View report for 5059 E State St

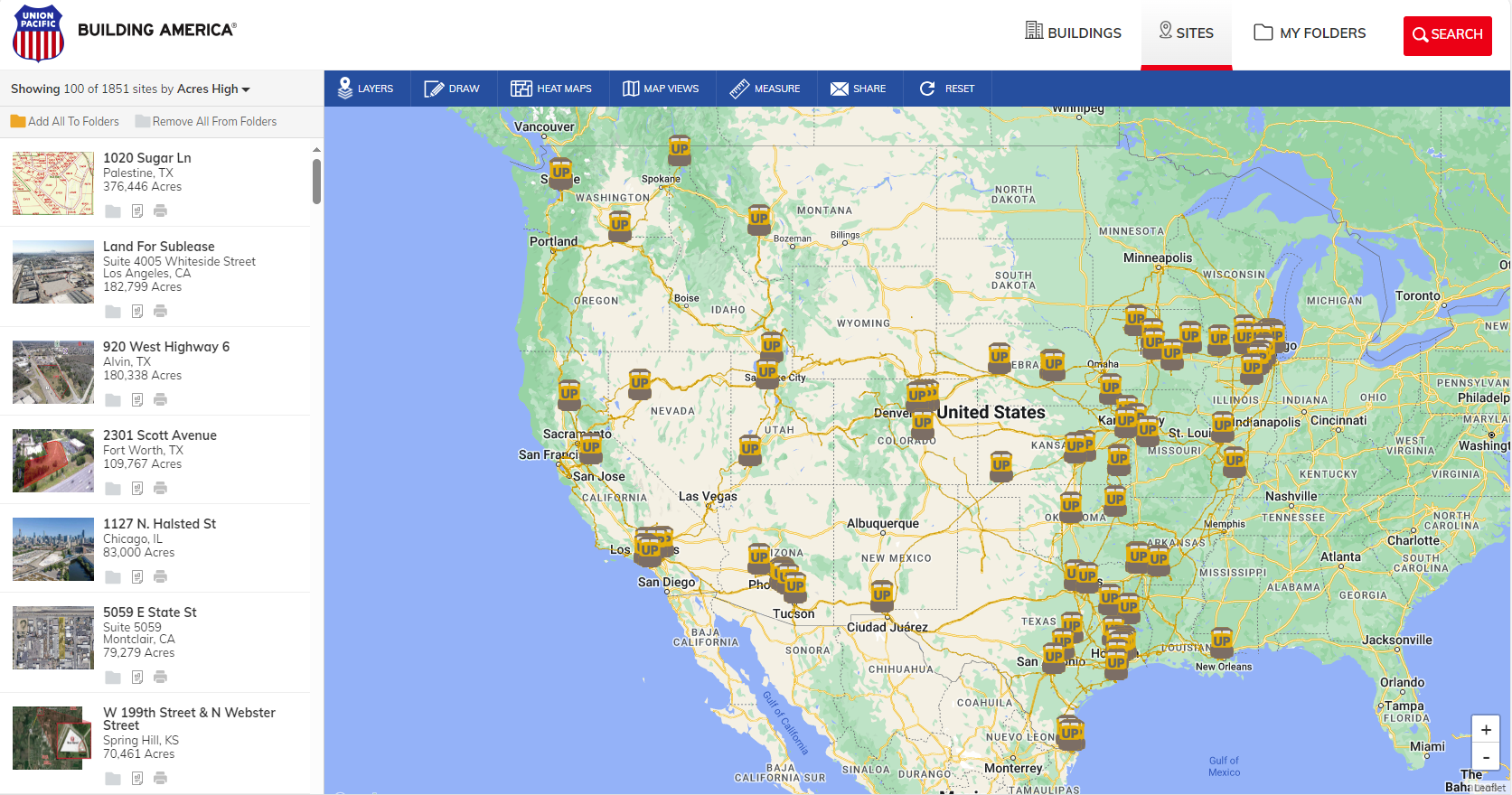tap(137, 678)
